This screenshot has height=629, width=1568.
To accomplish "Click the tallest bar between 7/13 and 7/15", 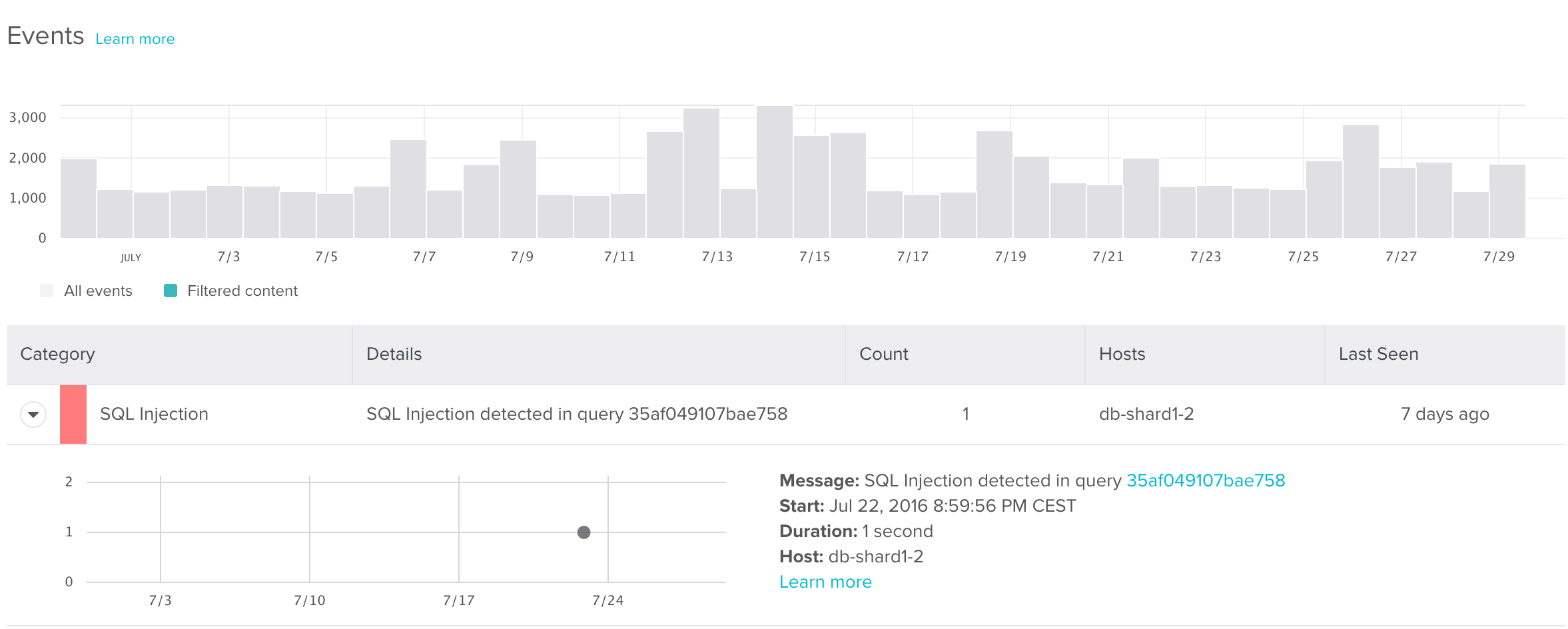I will [x=775, y=172].
